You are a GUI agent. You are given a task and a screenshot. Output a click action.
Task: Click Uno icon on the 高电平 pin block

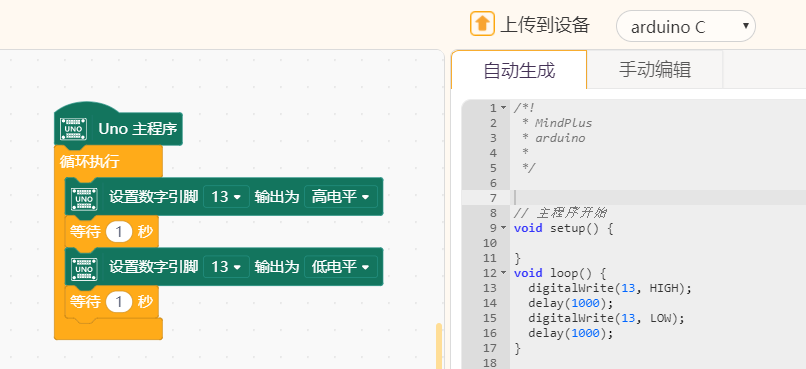pos(84,199)
